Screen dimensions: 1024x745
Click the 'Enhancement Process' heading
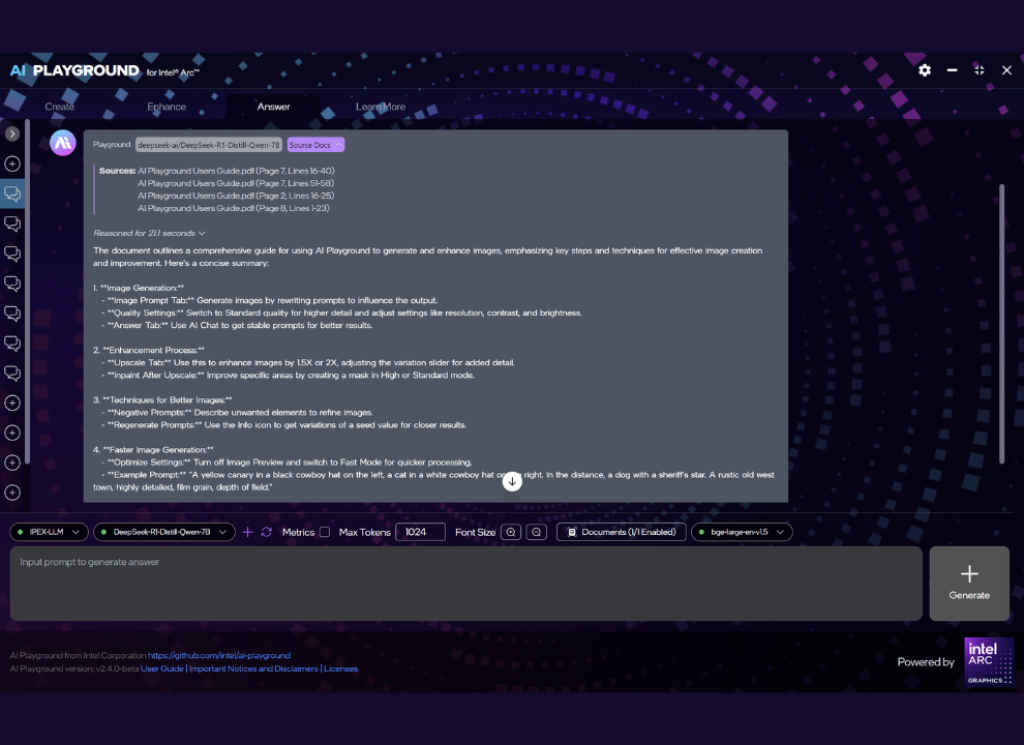point(149,350)
